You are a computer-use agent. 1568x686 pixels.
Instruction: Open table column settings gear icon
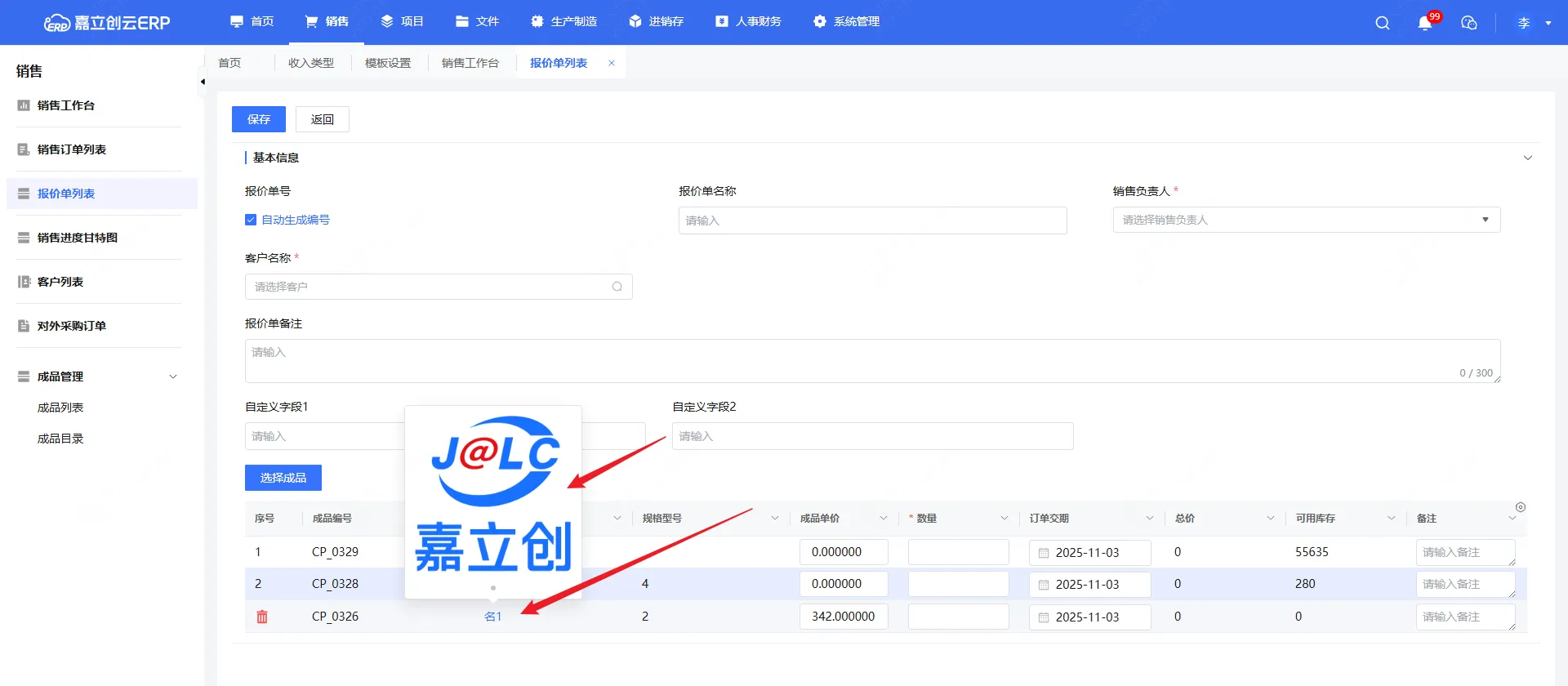1520,507
